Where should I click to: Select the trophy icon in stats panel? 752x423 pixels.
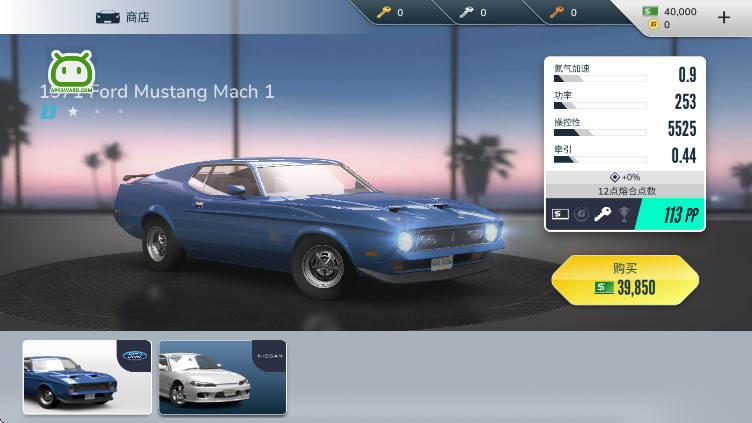pyautogui.click(x=623, y=214)
